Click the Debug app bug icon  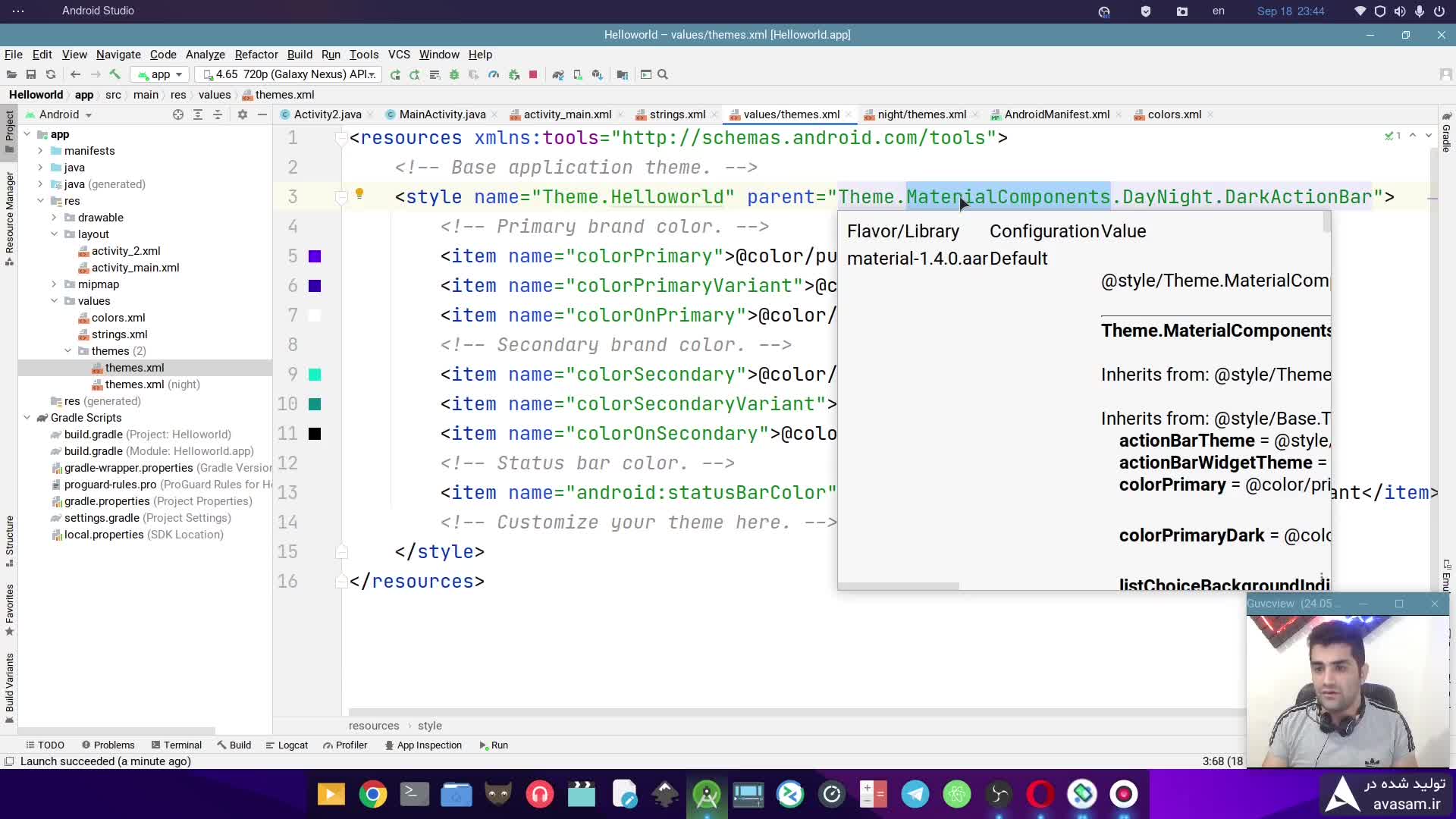point(454,74)
